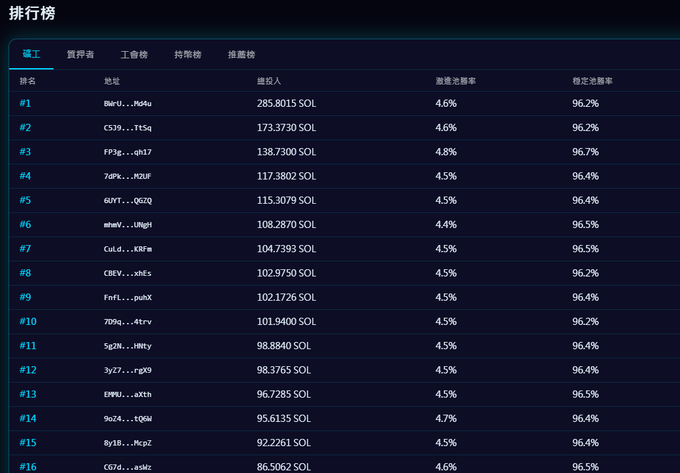The height and width of the screenshot is (473, 680).
Task: Click the 排行榜 page heading
Action: (x=32, y=13)
